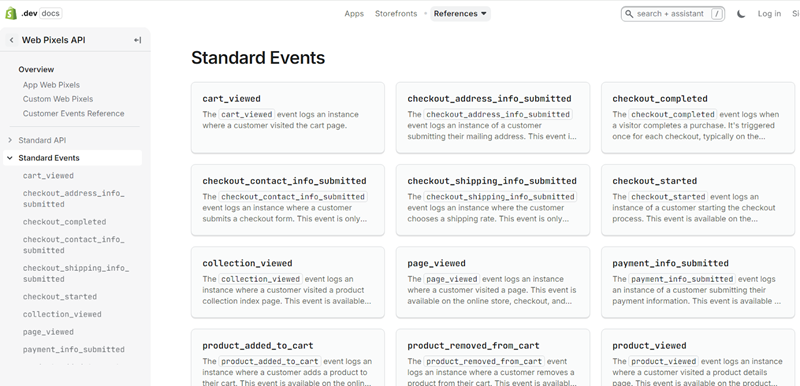Open App Web Pixels sidebar link
This screenshot has height=386, width=800.
pyautogui.click(x=51, y=85)
